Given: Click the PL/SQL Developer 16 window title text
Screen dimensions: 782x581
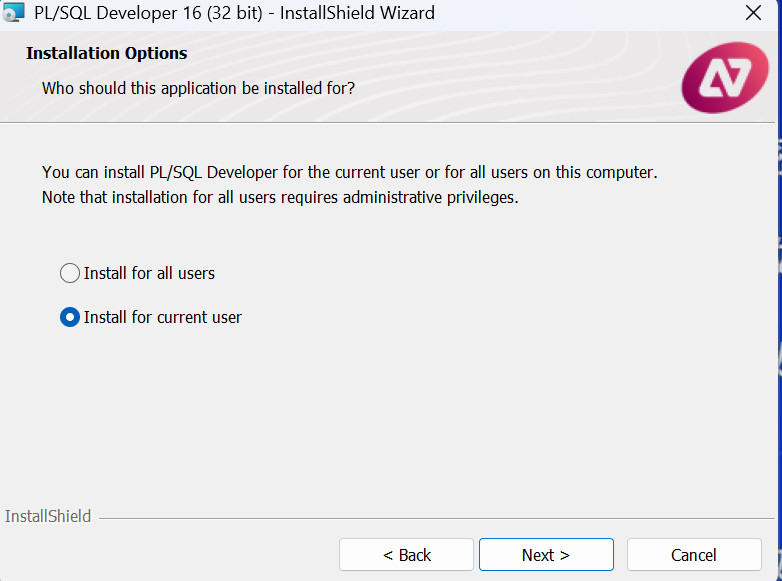Looking at the screenshot, I should tap(234, 14).
